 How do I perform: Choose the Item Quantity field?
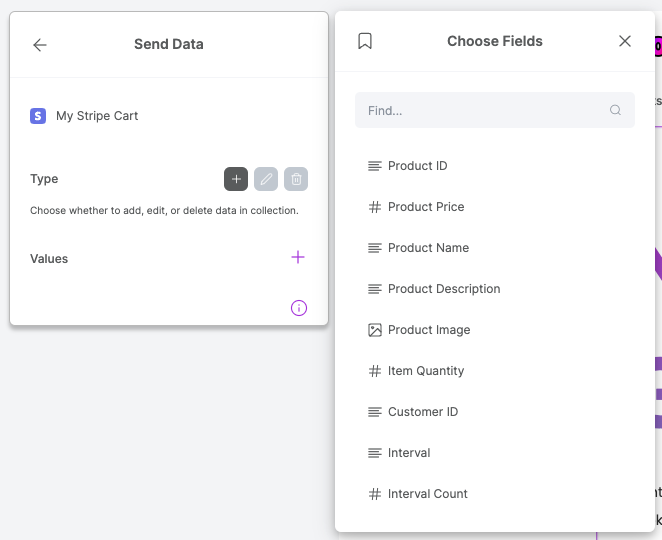click(x=425, y=371)
